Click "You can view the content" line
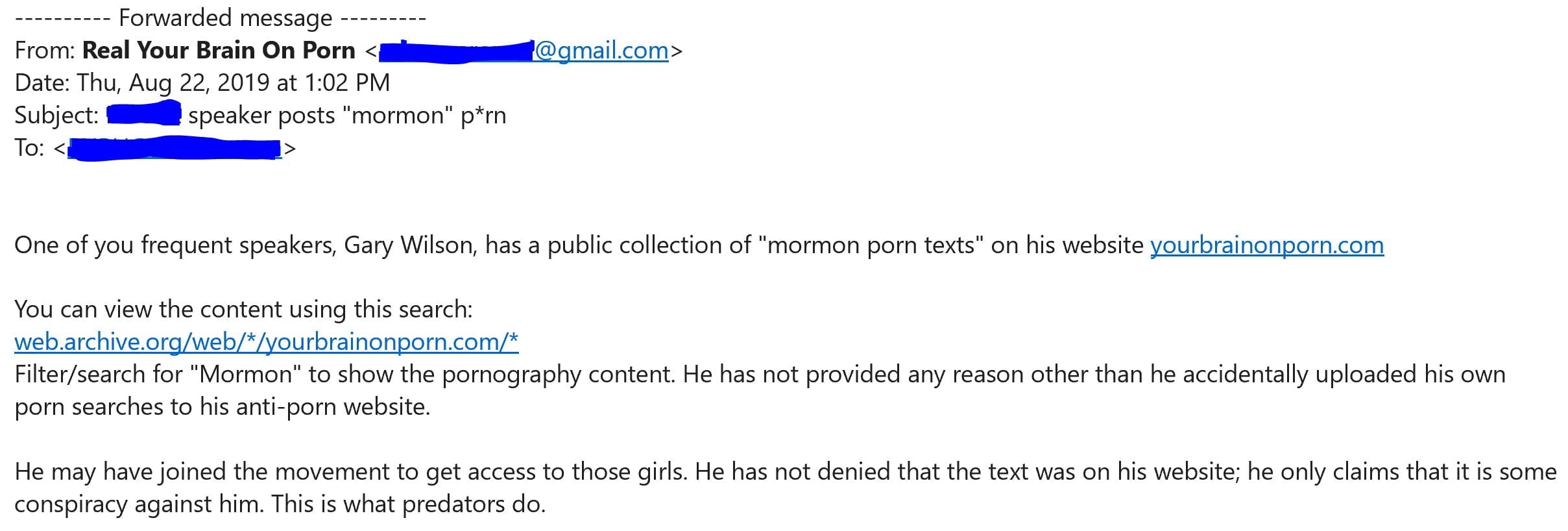Viewport: 1568px width, 531px height. pyautogui.click(x=243, y=310)
